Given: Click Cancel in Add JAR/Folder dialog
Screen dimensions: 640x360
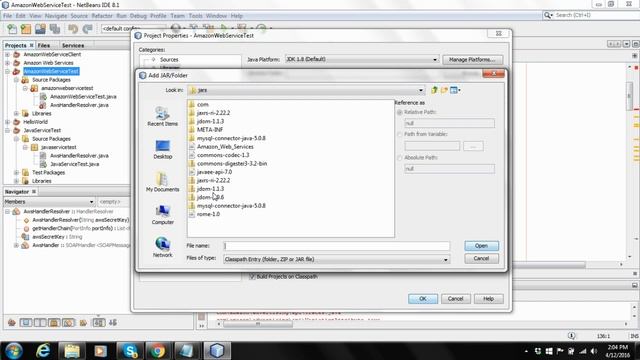Looking at the screenshot, I should point(481,258).
